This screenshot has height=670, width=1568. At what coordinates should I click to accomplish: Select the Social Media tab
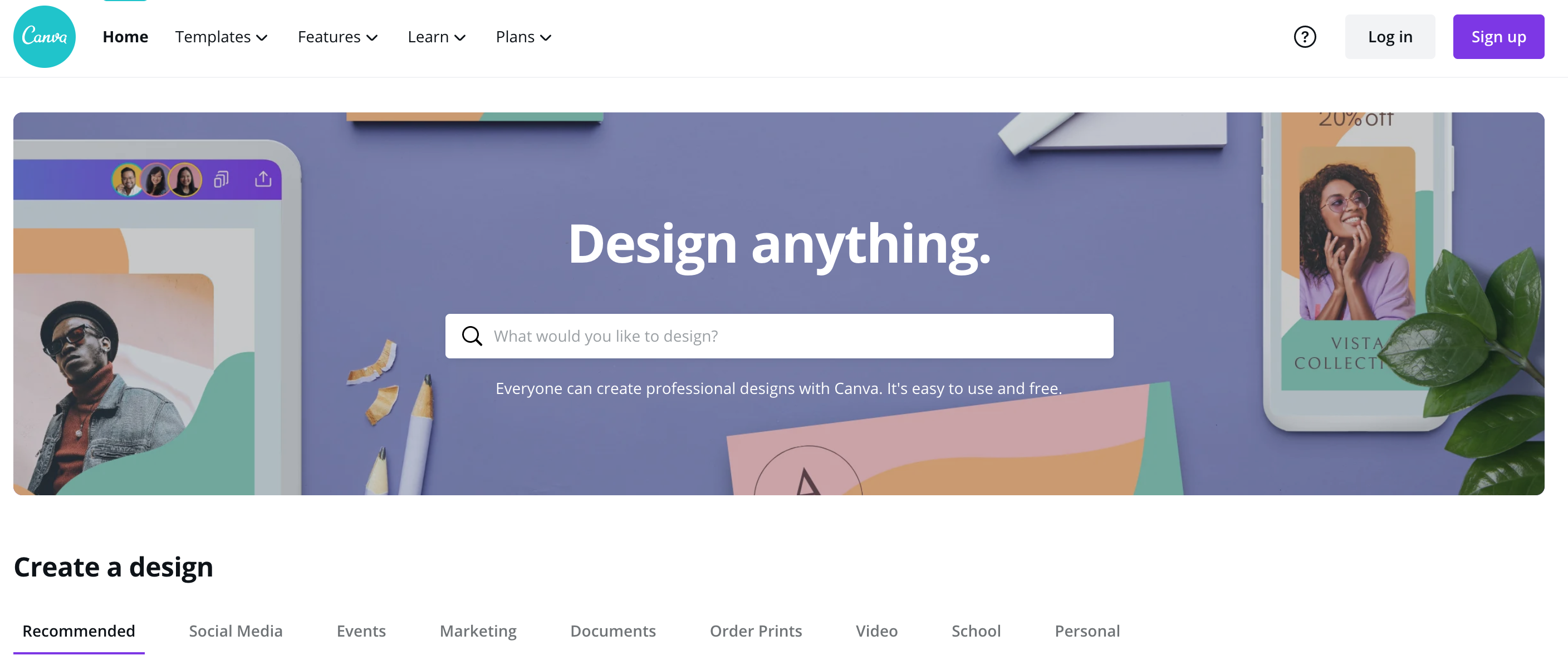[x=236, y=631]
